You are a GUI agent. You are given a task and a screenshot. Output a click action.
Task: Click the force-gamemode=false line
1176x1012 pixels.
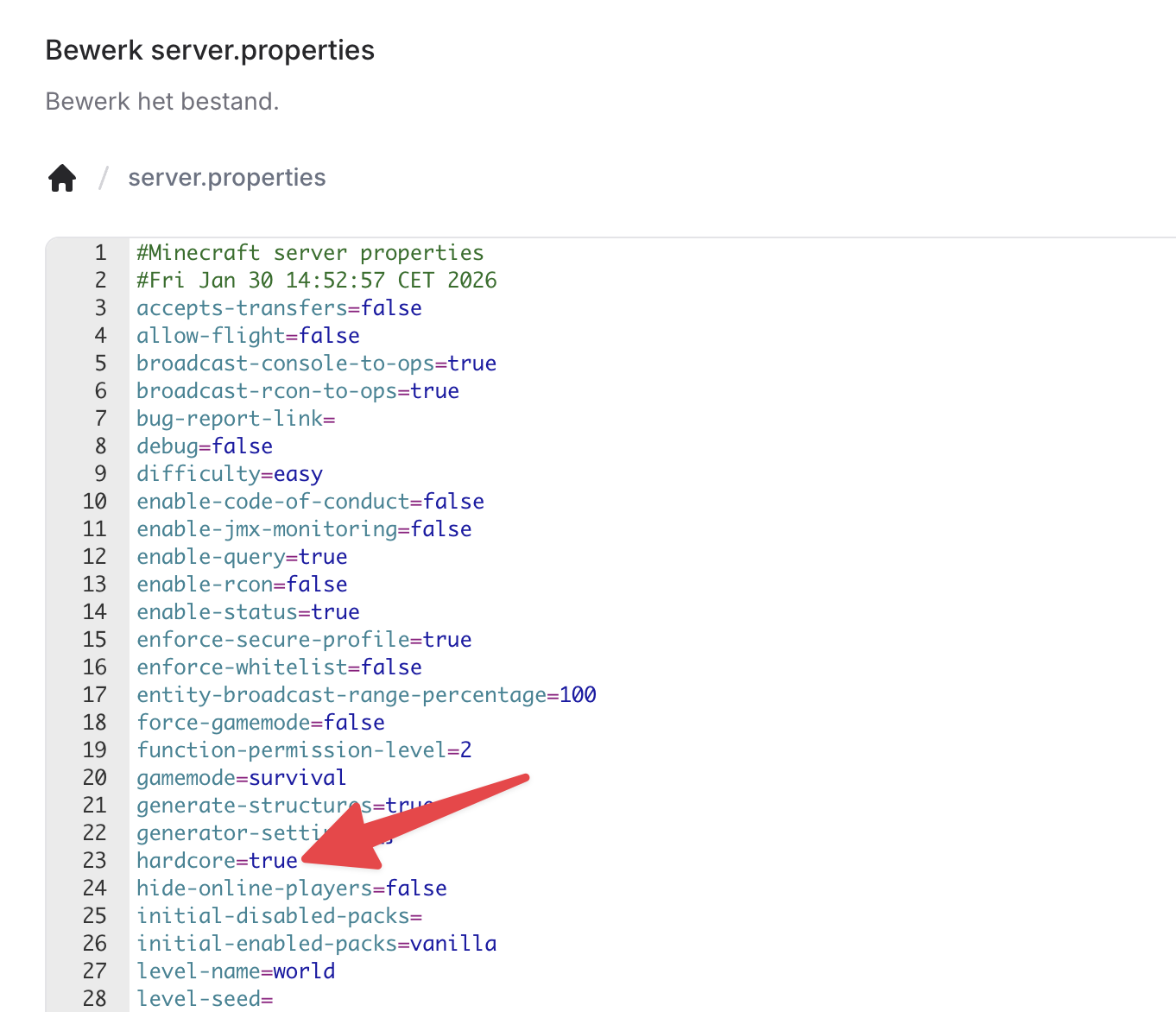[260, 723]
